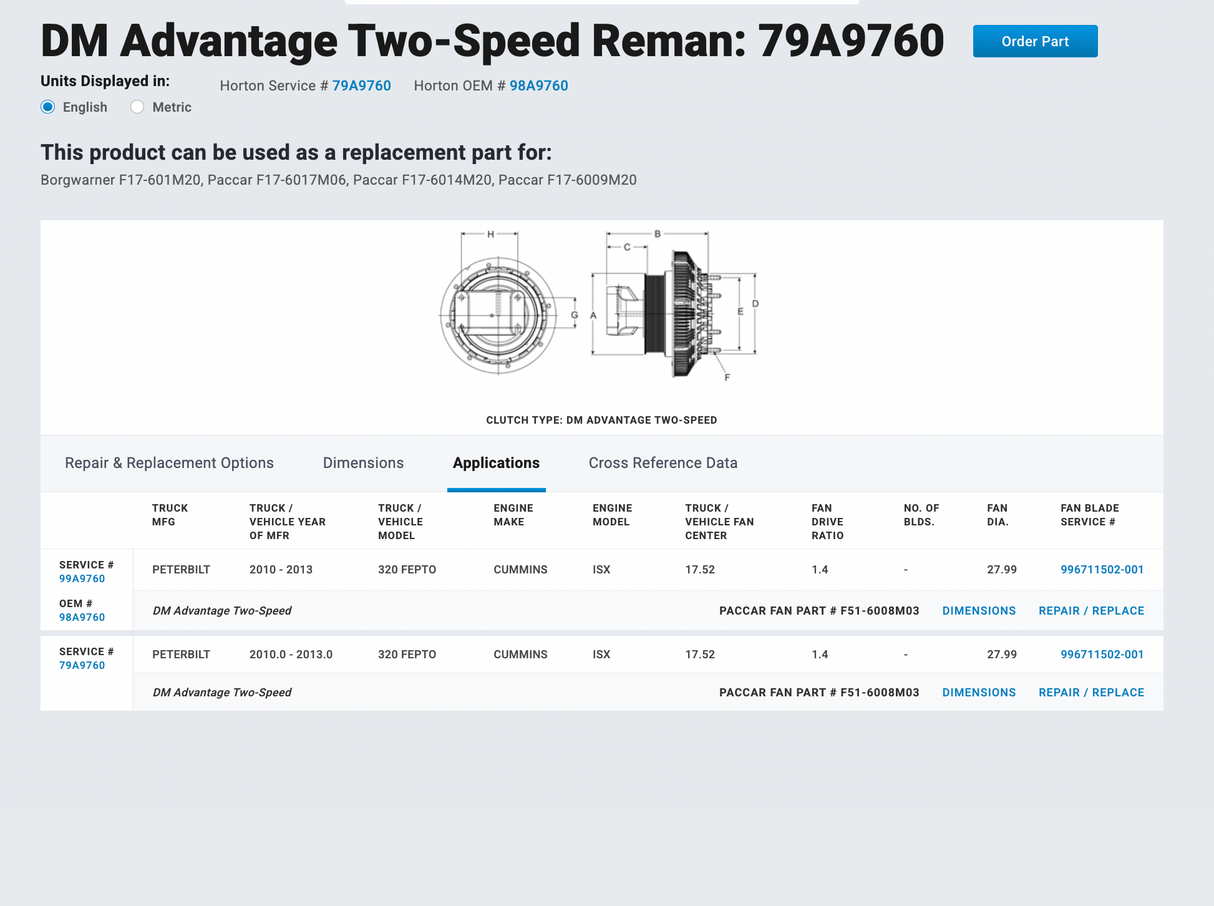This screenshot has height=906, width=1214.
Task: Click the clutch dimension diagram image
Action: click(598, 306)
